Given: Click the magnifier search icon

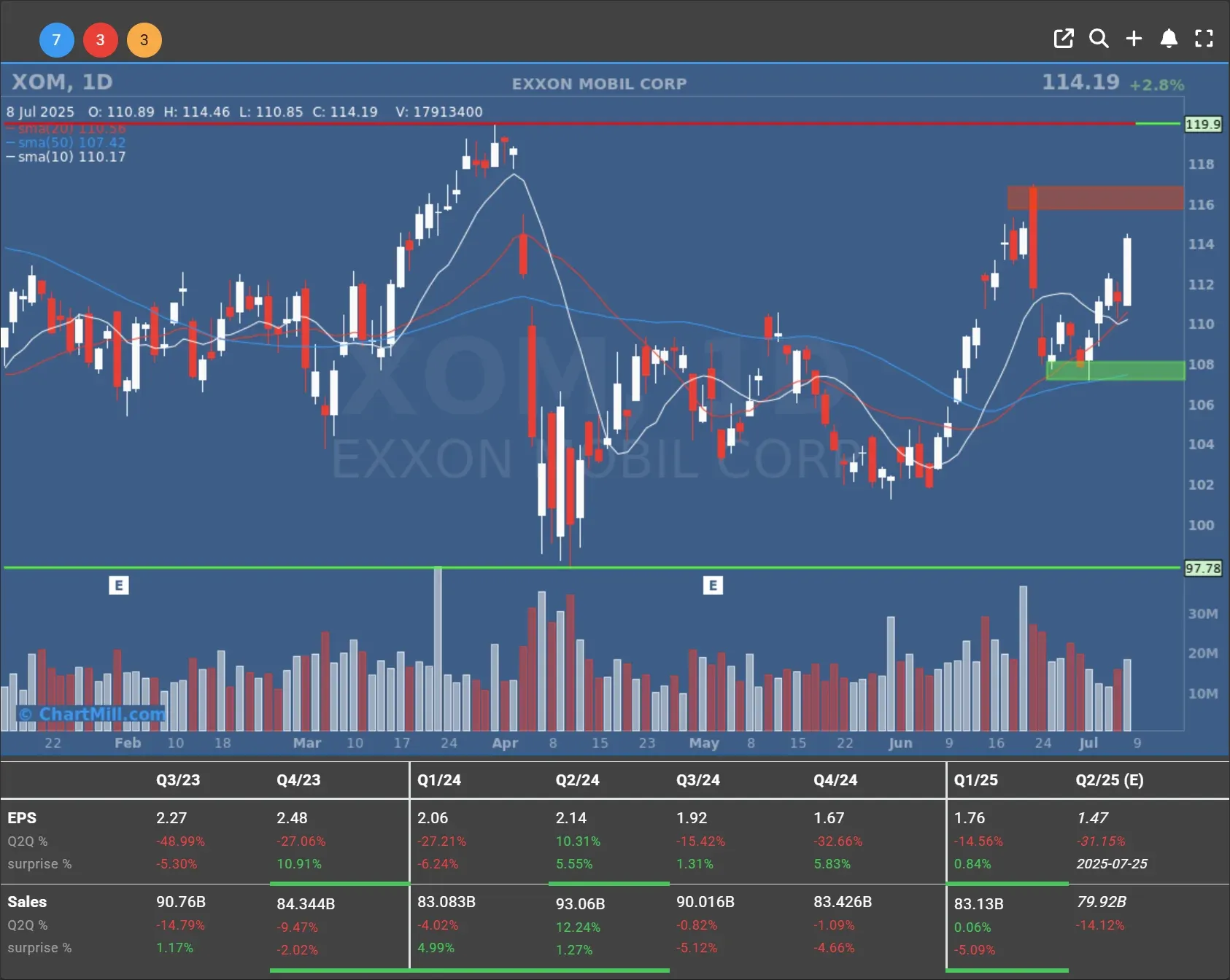Looking at the screenshot, I should coord(1099,39).
